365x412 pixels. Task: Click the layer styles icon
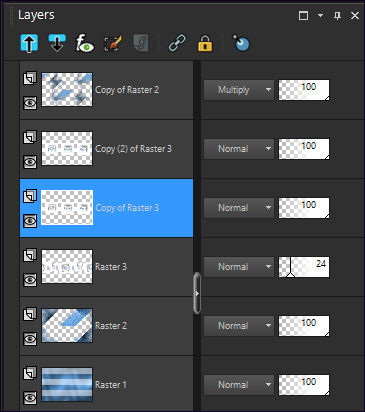[141, 43]
